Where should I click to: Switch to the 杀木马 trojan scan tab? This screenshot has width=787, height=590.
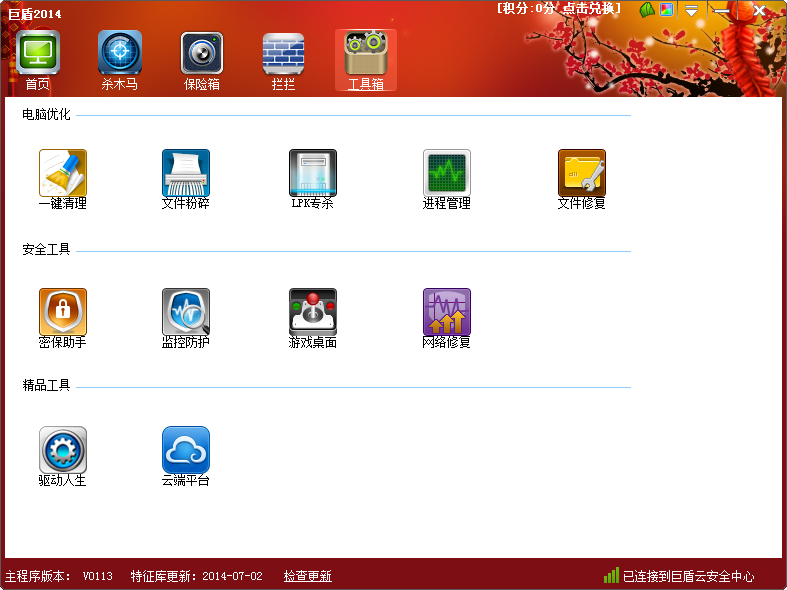(119, 61)
